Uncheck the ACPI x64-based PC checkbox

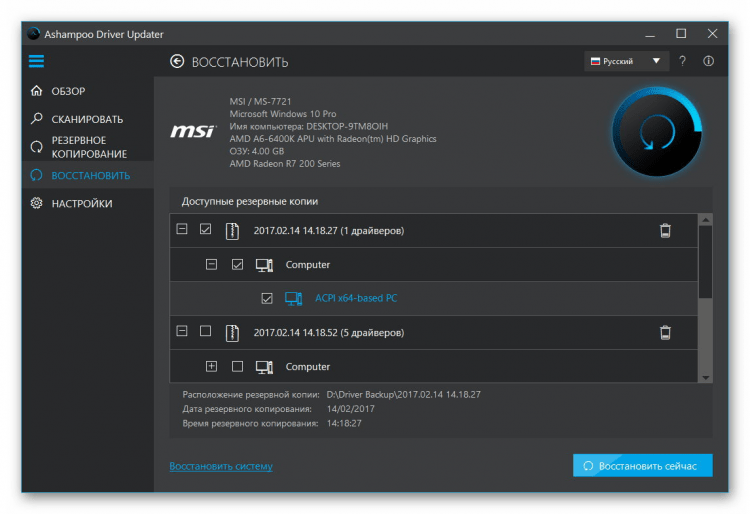click(267, 298)
